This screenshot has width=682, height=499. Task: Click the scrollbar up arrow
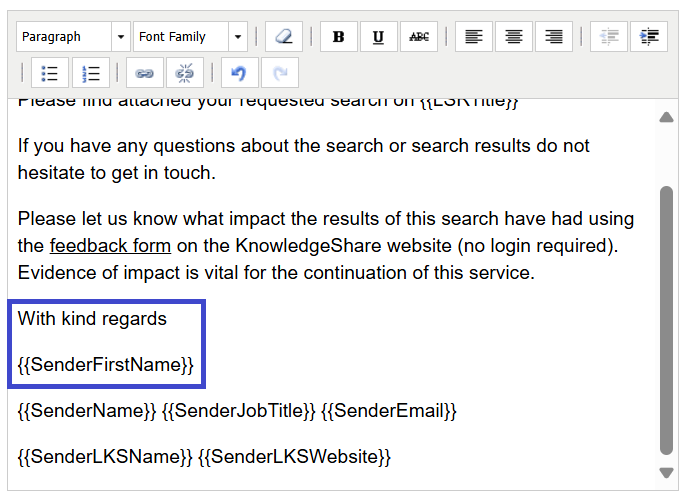pyautogui.click(x=666, y=117)
